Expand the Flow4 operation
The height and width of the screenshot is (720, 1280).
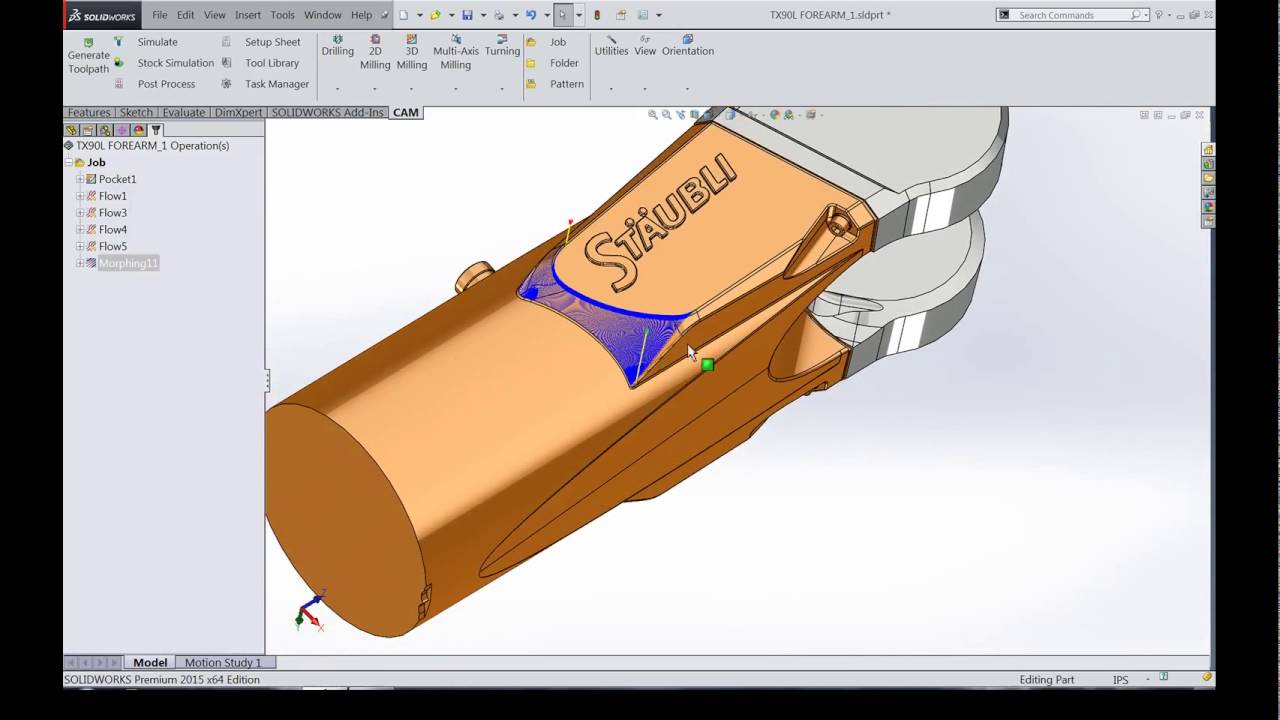(x=80, y=230)
